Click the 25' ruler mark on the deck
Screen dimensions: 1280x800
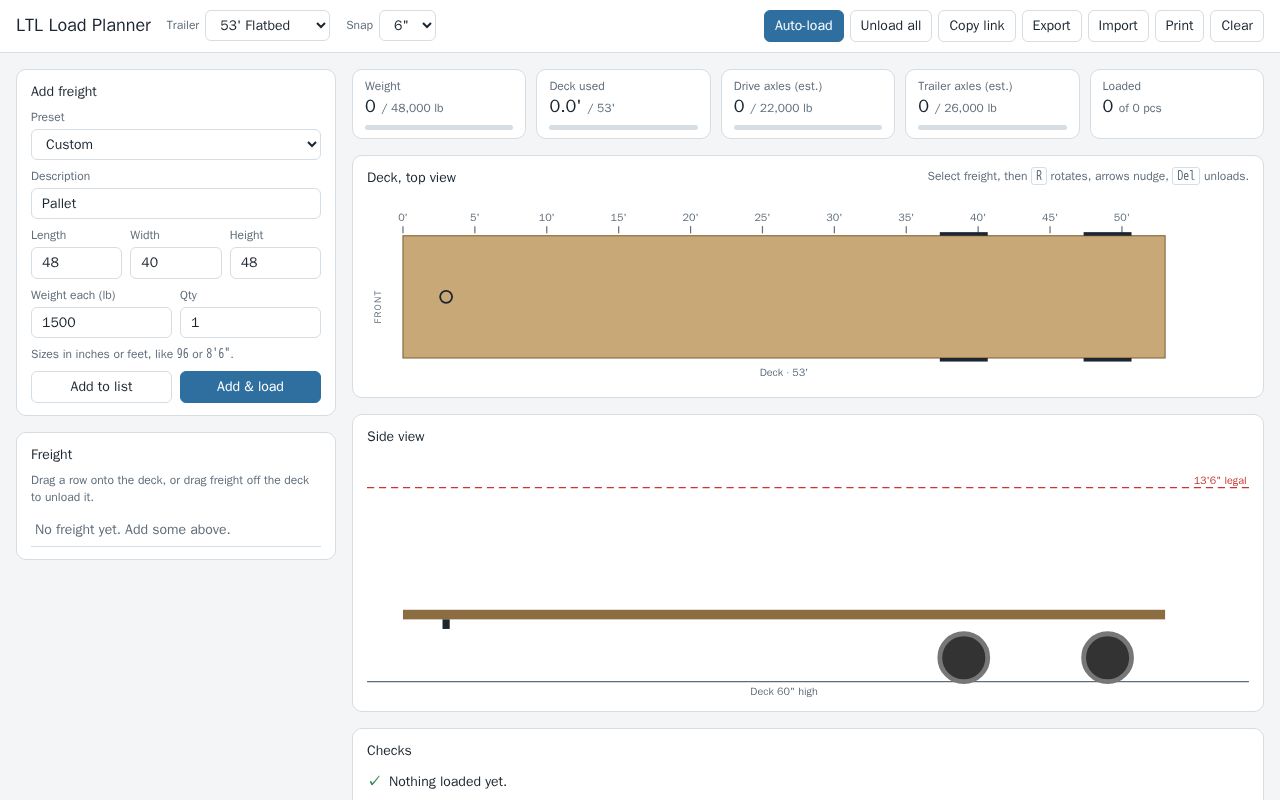[762, 218]
